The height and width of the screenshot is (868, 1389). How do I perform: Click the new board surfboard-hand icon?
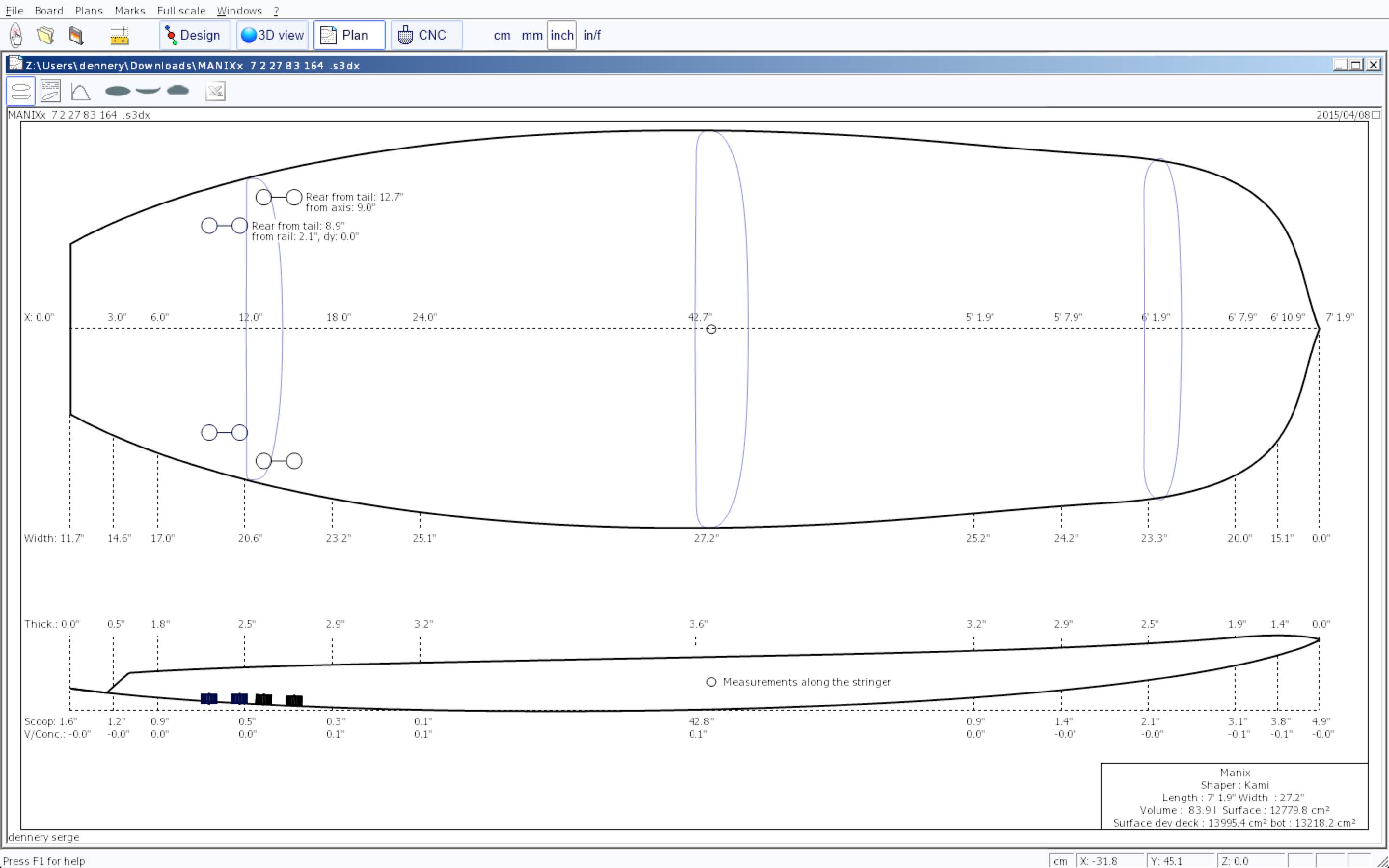(x=16, y=35)
